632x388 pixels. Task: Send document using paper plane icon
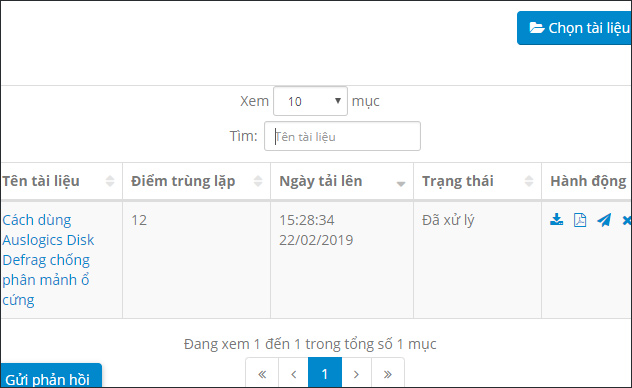click(x=604, y=220)
